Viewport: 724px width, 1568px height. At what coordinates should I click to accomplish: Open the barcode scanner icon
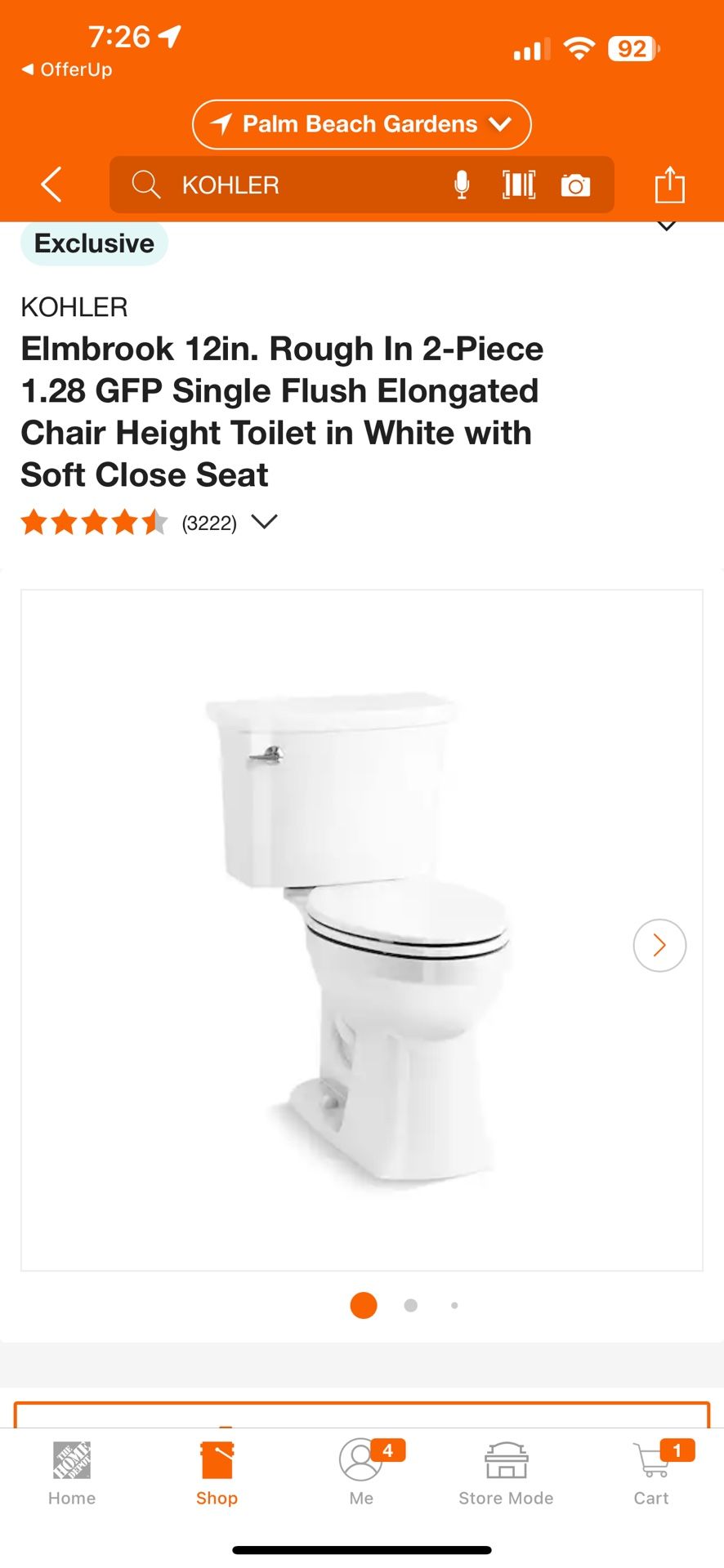coord(519,185)
